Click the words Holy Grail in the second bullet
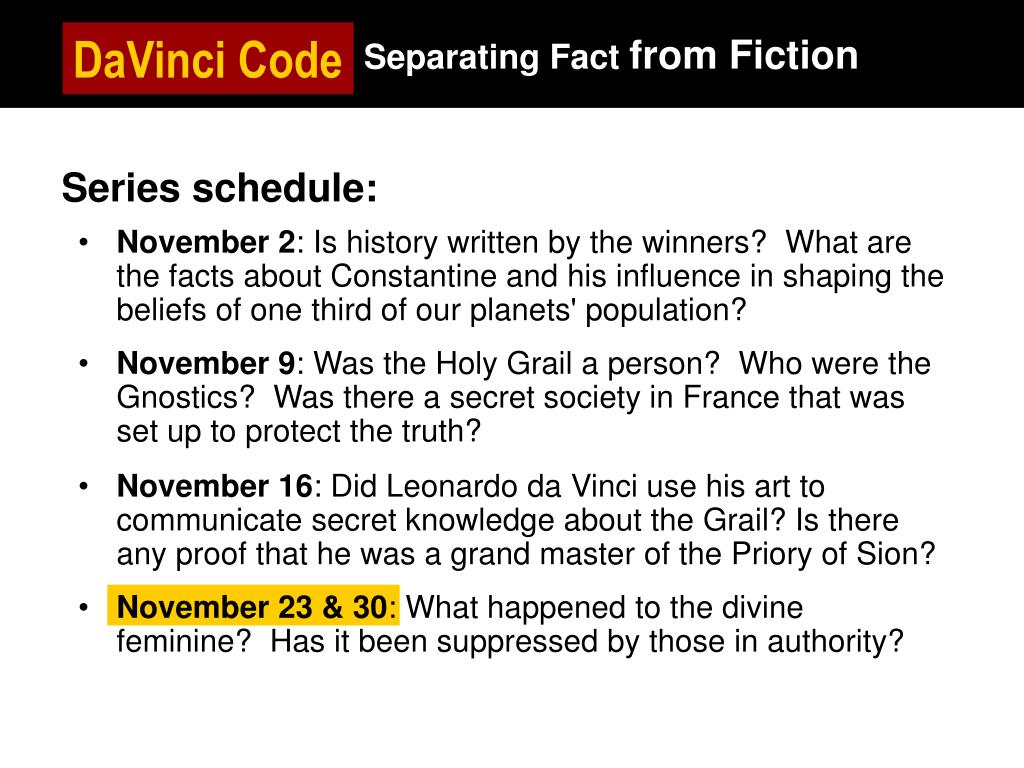 [x=504, y=363]
